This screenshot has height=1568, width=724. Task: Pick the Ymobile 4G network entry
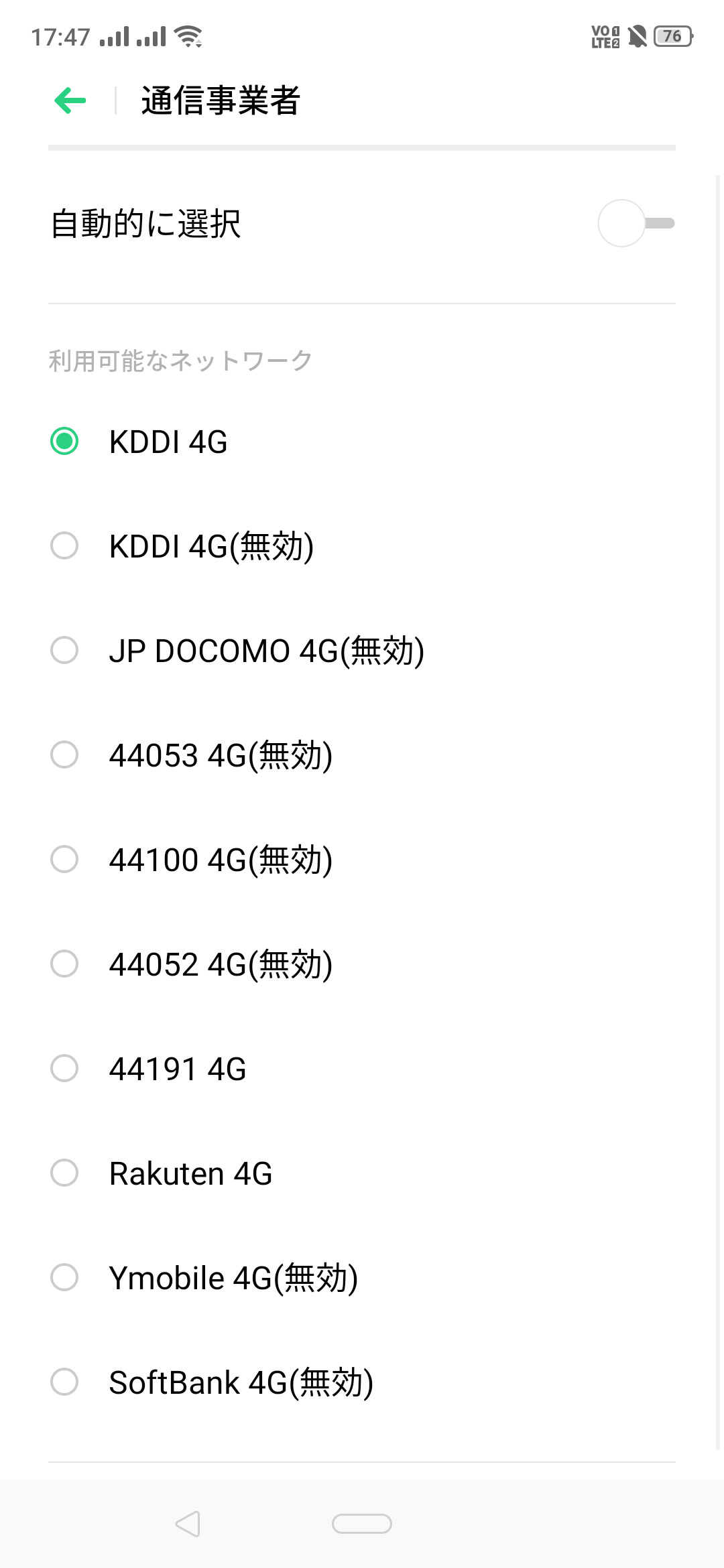click(233, 1278)
